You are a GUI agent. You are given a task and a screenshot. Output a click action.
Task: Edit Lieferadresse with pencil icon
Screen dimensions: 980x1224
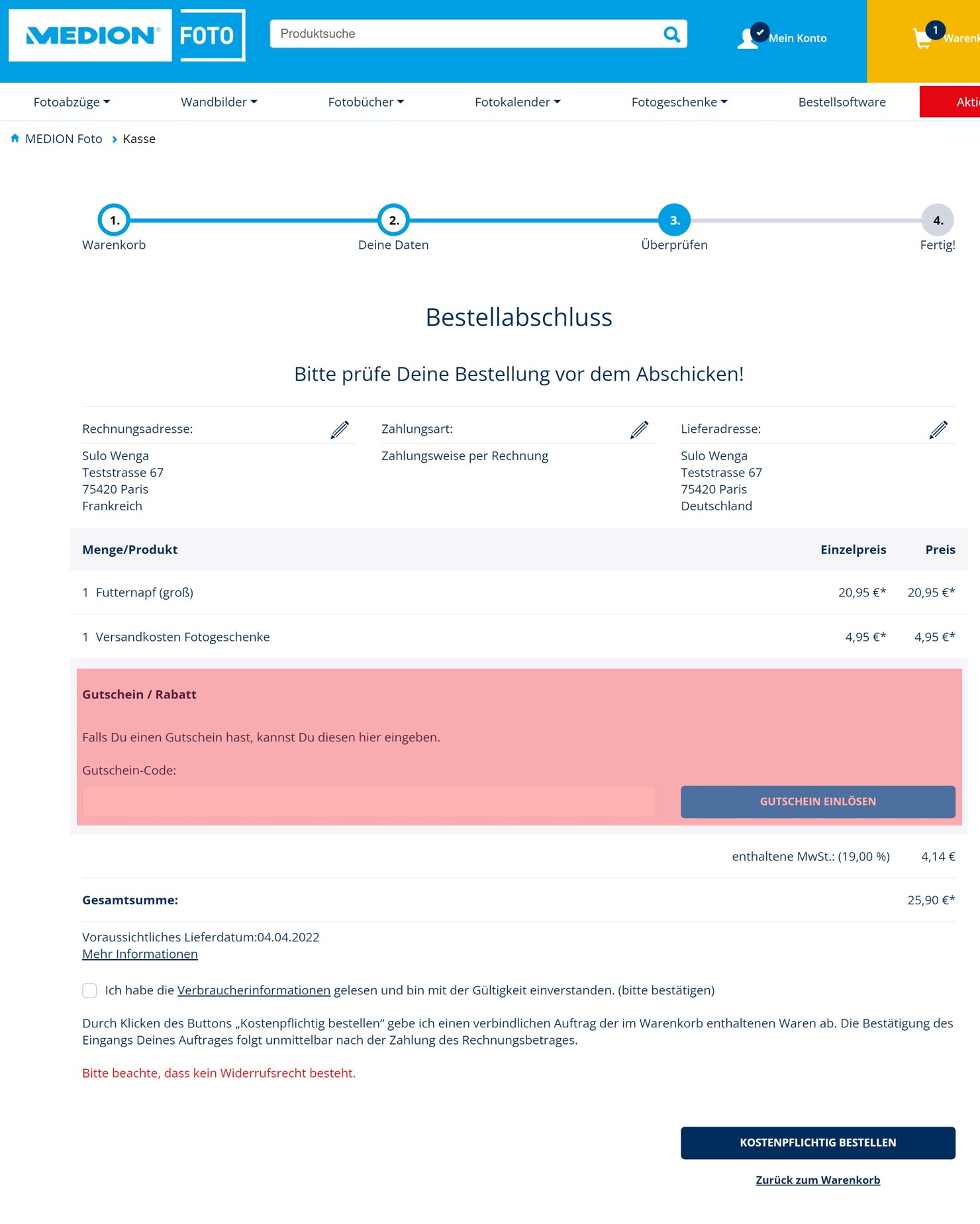938,430
